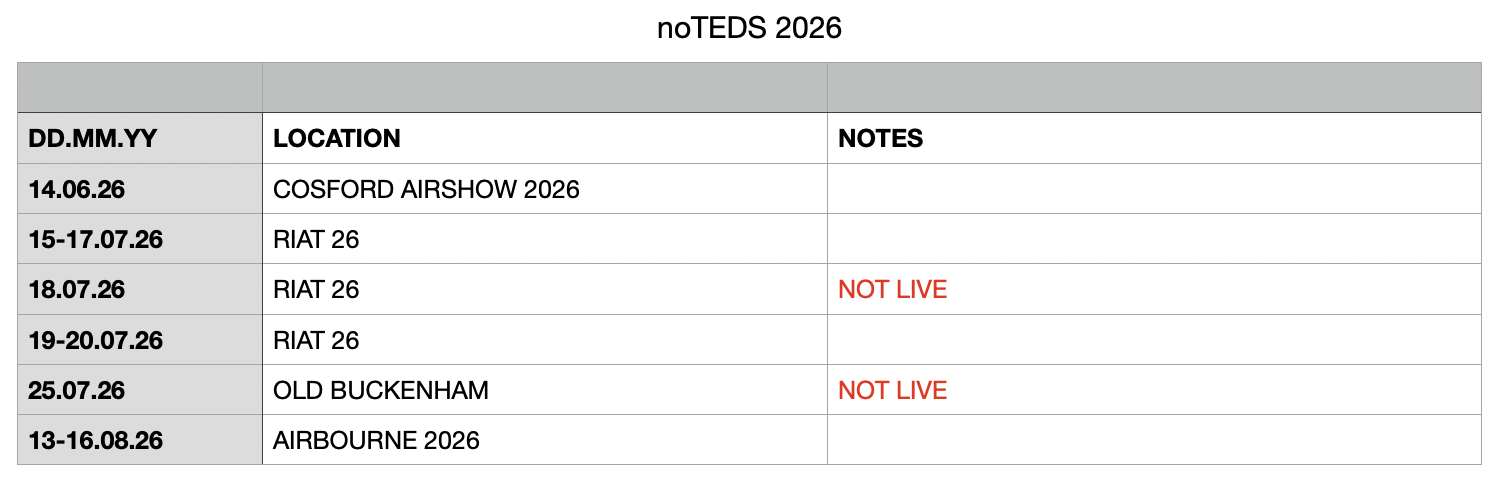Image resolution: width=1502 pixels, height=490 pixels.
Task: Click empty notes cell for AIRBOURNE 2026
Action: [x=1153, y=440]
